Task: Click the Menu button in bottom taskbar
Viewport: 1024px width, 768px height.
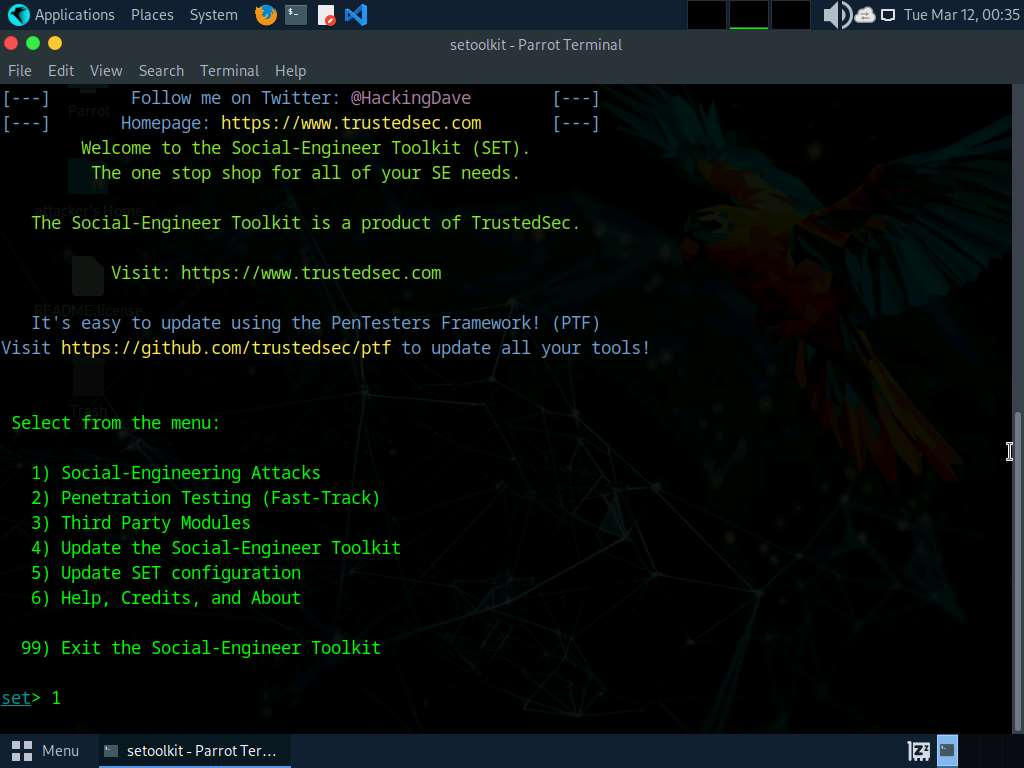Action: click(x=46, y=750)
